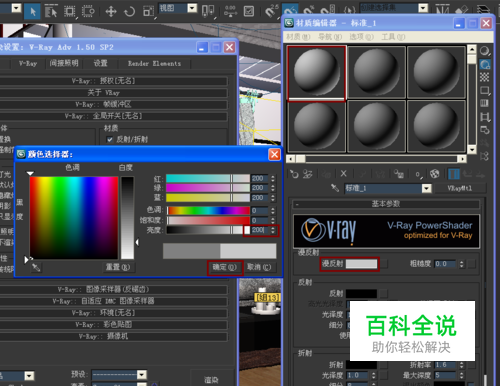The image size is (500, 386).
Task: Click Make Preview icon in side toolbar
Action: pos(485,117)
